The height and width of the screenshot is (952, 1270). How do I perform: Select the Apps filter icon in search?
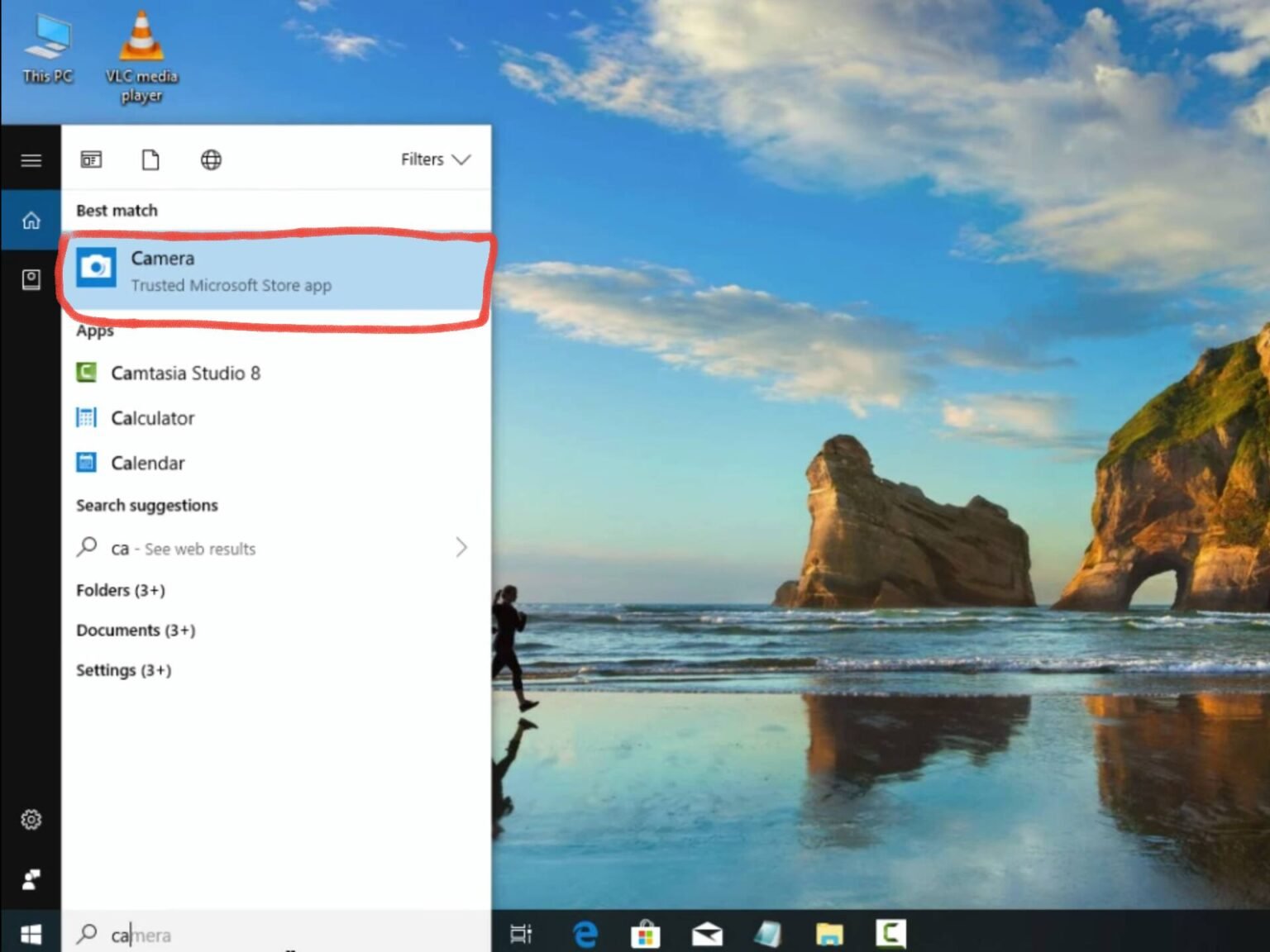coord(91,159)
